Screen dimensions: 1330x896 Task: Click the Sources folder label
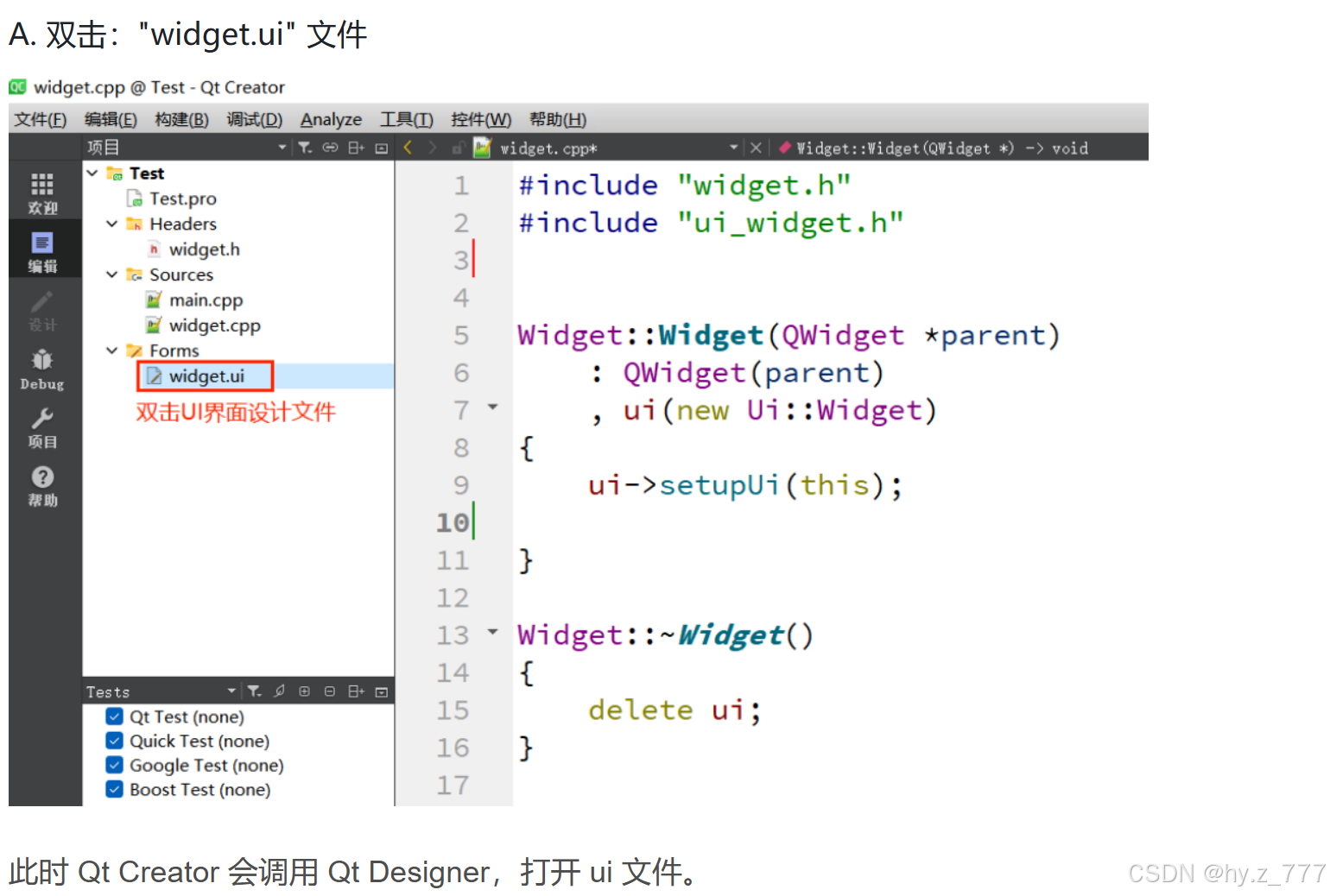(x=181, y=274)
